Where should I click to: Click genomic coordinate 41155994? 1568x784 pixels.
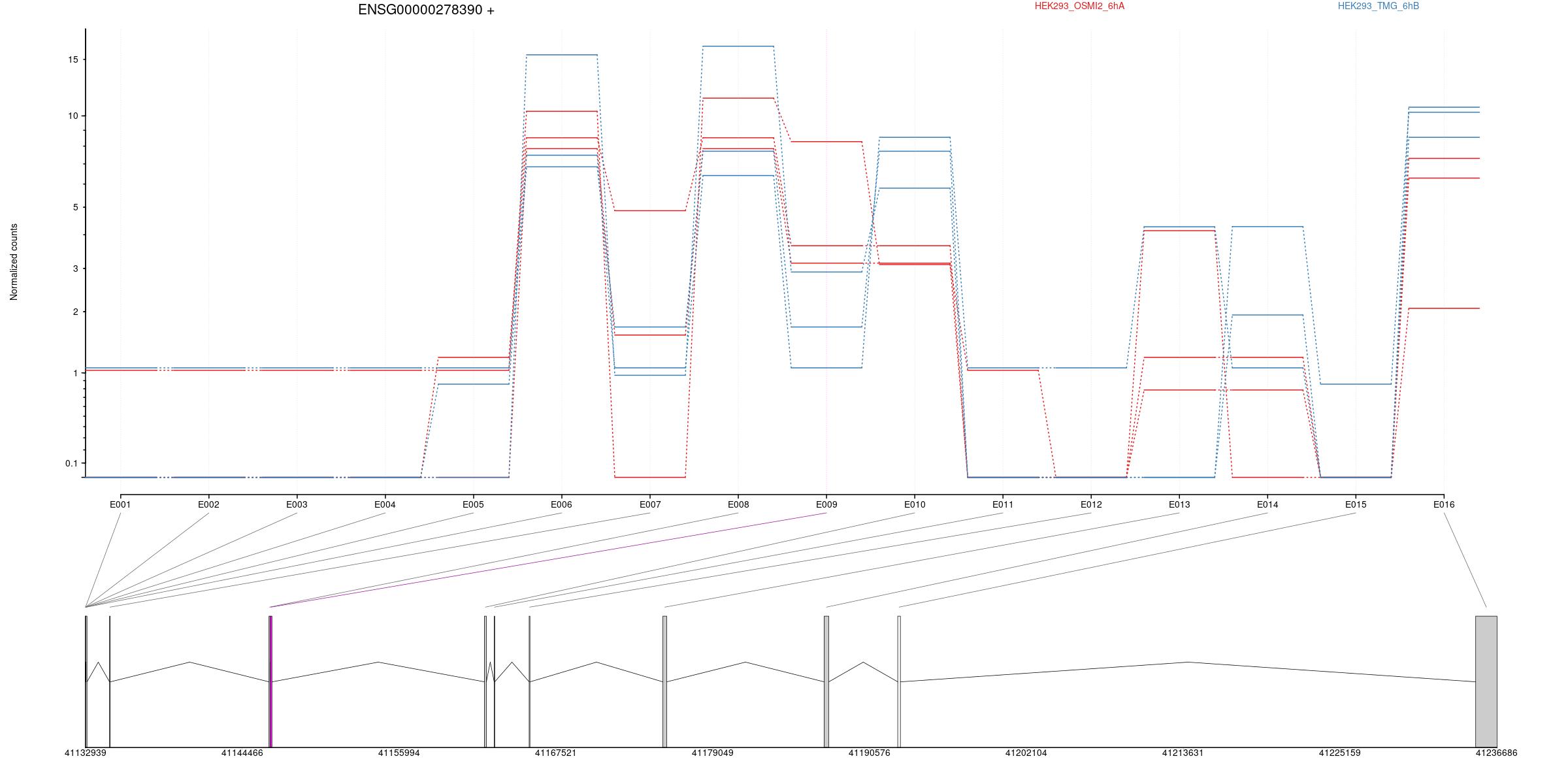399,753
